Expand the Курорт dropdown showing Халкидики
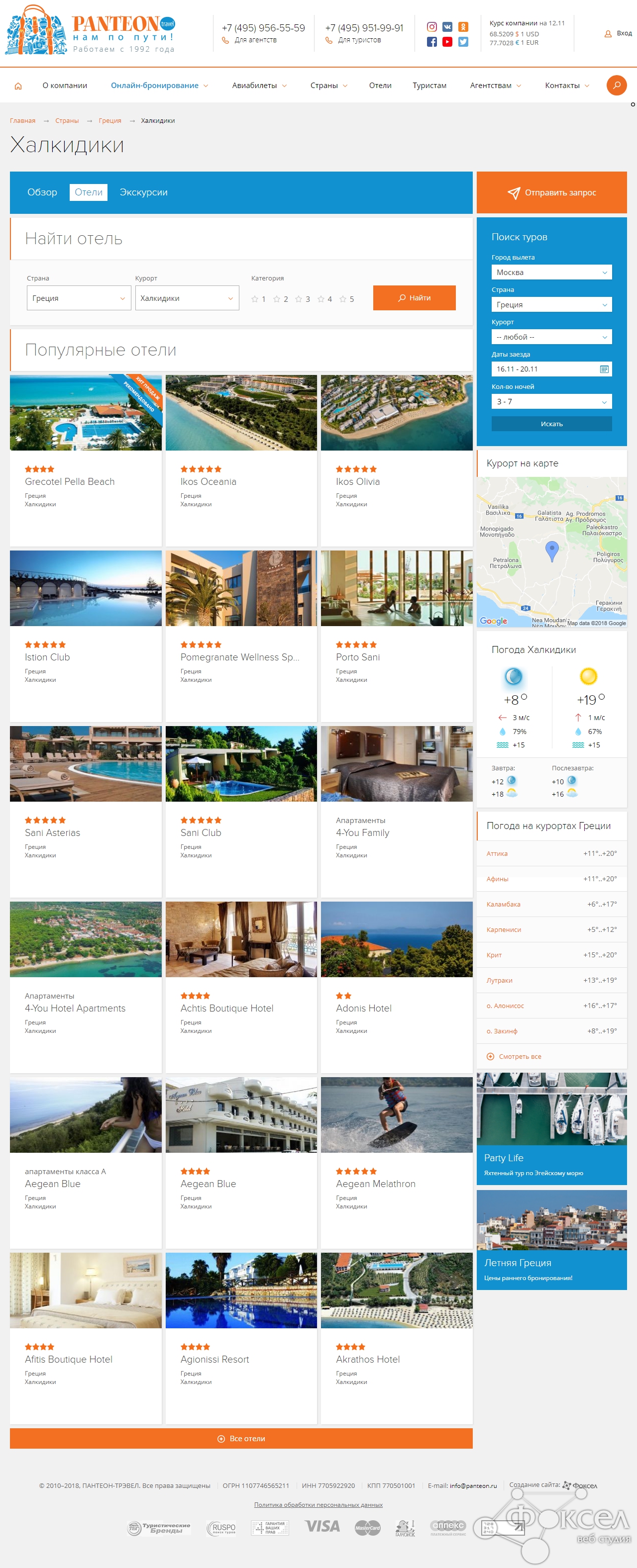Screen dimensions: 637x1568 click(187, 298)
